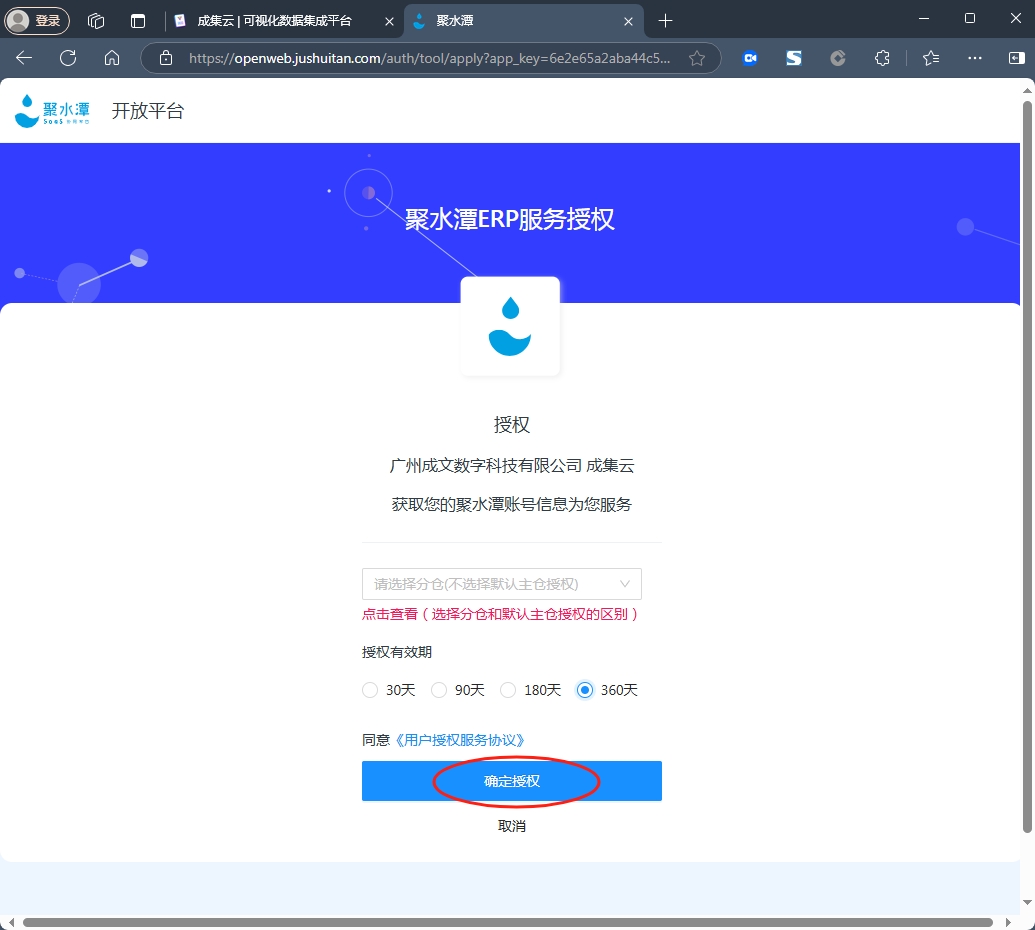This screenshot has width=1035, height=930.
Task: Select the 90天 validity option
Action: pyautogui.click(x=458, y=690)
